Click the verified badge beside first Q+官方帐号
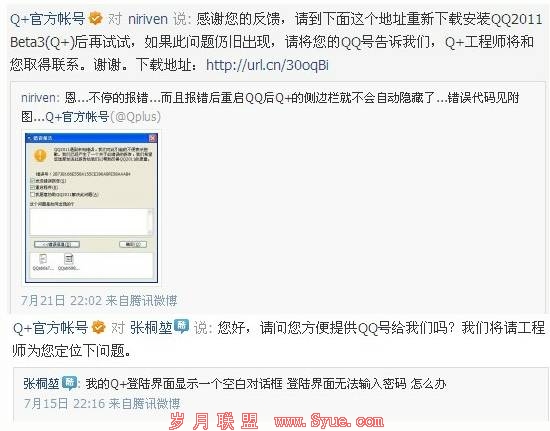Image resolution: width=550 pixels, height=431 pixels. (95, 18)
